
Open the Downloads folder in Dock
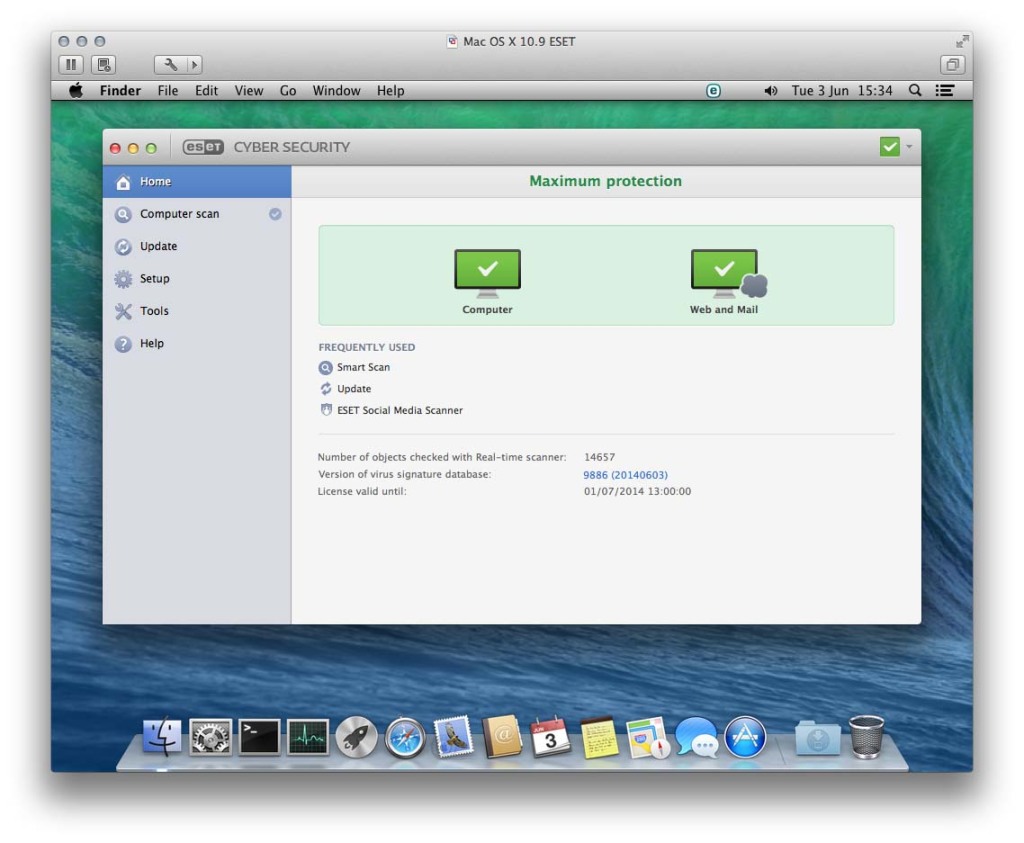coord(818,739)
